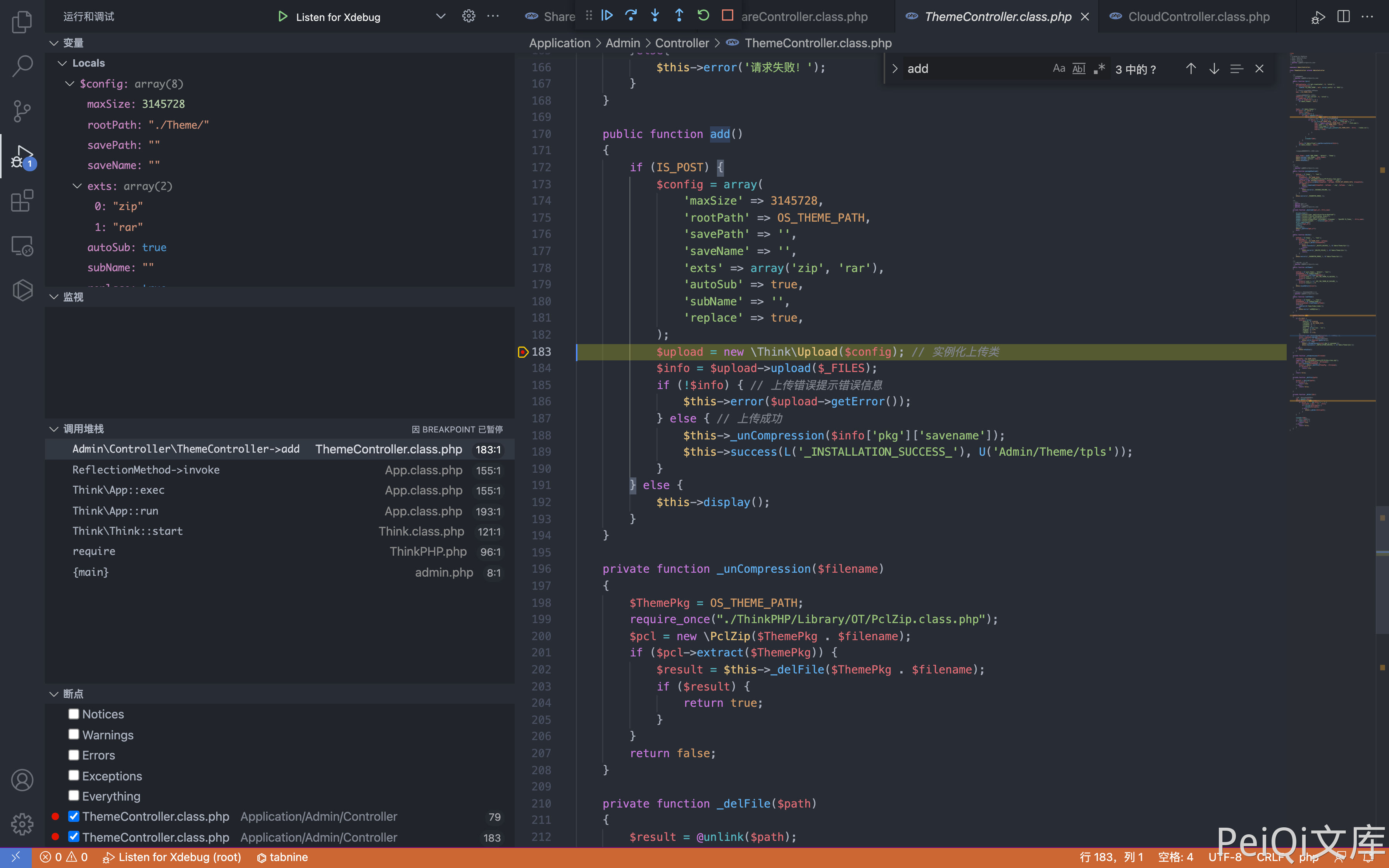Collapse the 变量 variables section
The image size is (1389, 868).
pyautogui.click(x=54, y=43)
